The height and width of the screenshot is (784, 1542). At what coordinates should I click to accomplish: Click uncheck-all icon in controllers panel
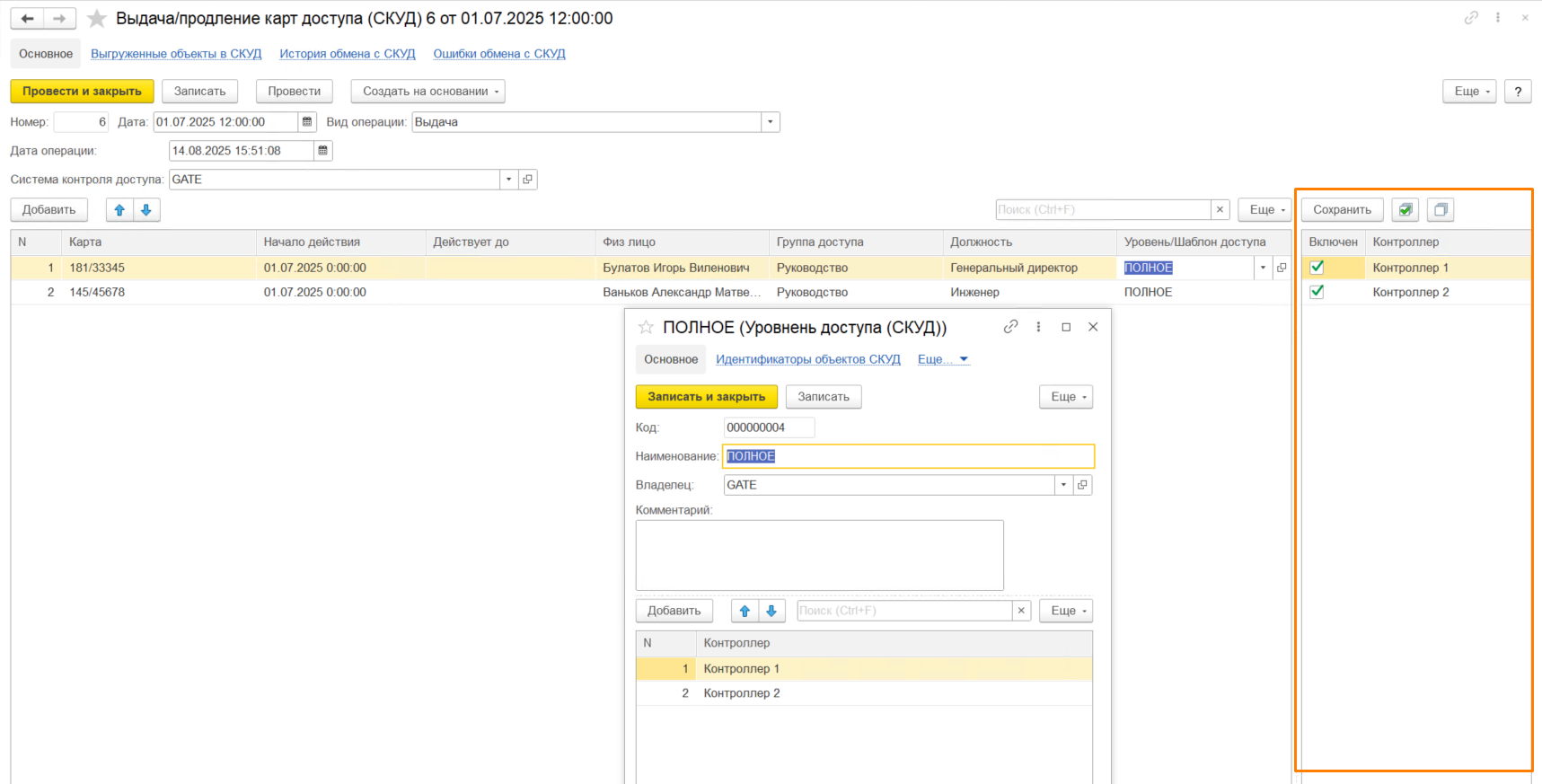[x=1441, y=210]
